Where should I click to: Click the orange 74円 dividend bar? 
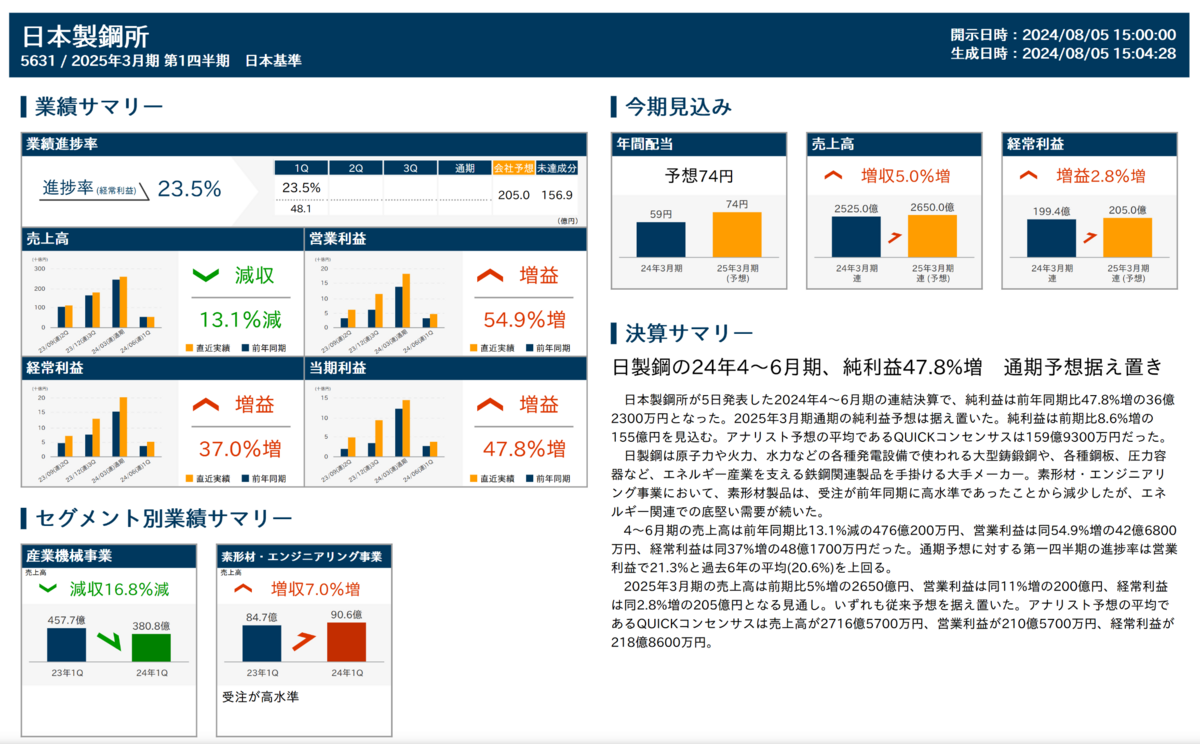[738, 234]
